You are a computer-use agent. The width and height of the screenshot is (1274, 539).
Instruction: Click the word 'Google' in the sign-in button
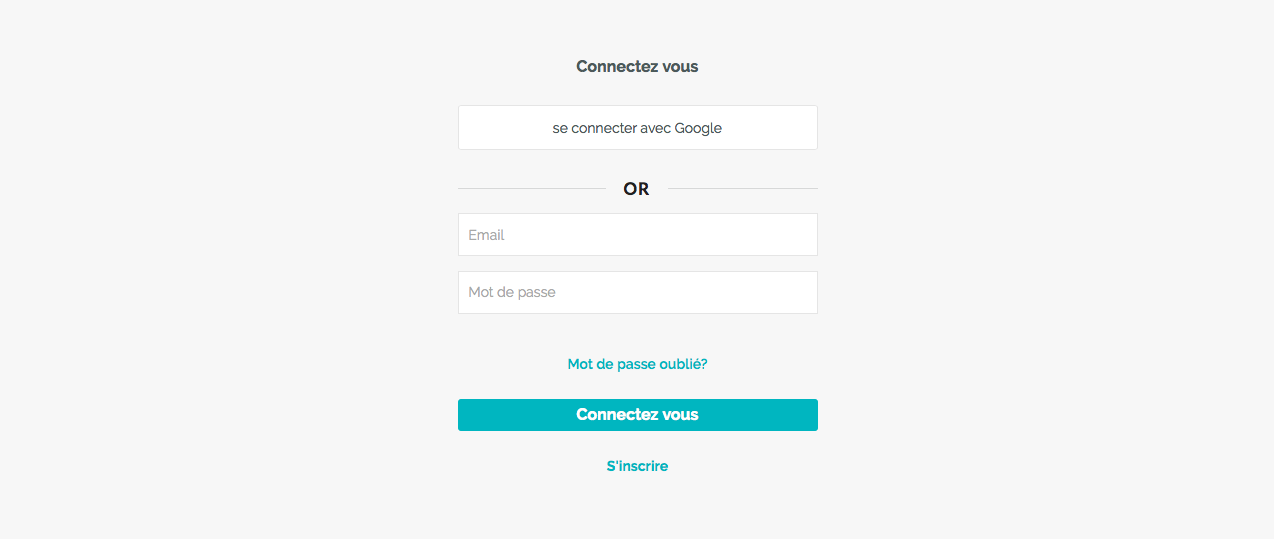698,128
